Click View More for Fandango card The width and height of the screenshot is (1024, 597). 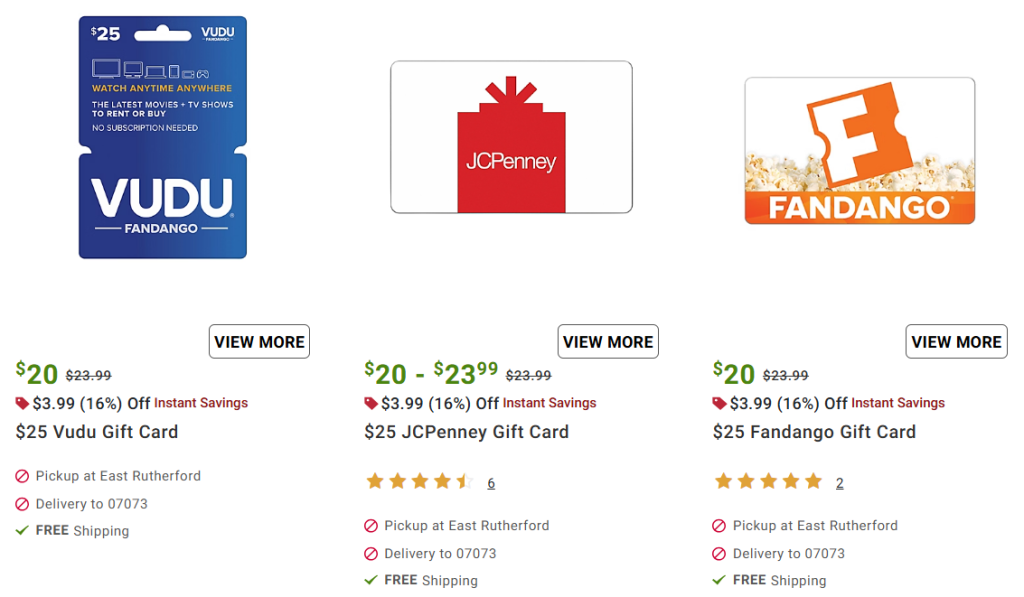click(956, 342)
